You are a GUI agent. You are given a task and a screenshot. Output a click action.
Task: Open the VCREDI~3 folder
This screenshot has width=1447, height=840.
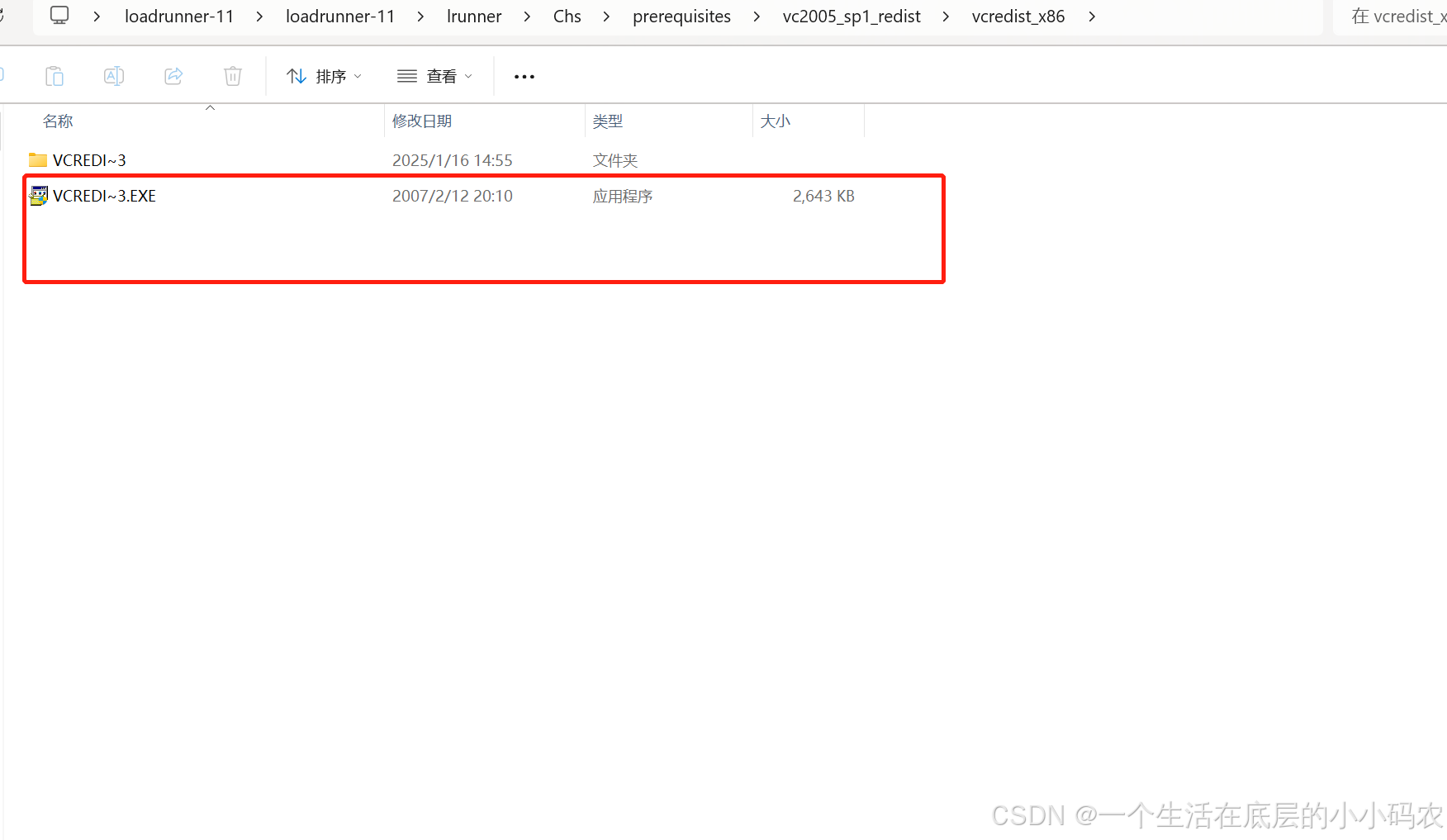click(89, 159)
